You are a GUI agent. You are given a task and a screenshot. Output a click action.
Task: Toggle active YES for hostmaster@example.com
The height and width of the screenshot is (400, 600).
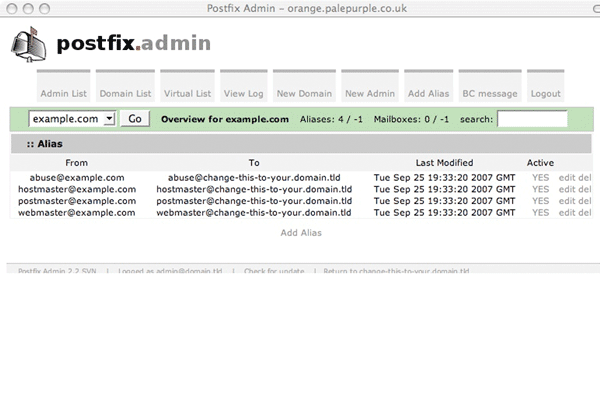[541, 189]
